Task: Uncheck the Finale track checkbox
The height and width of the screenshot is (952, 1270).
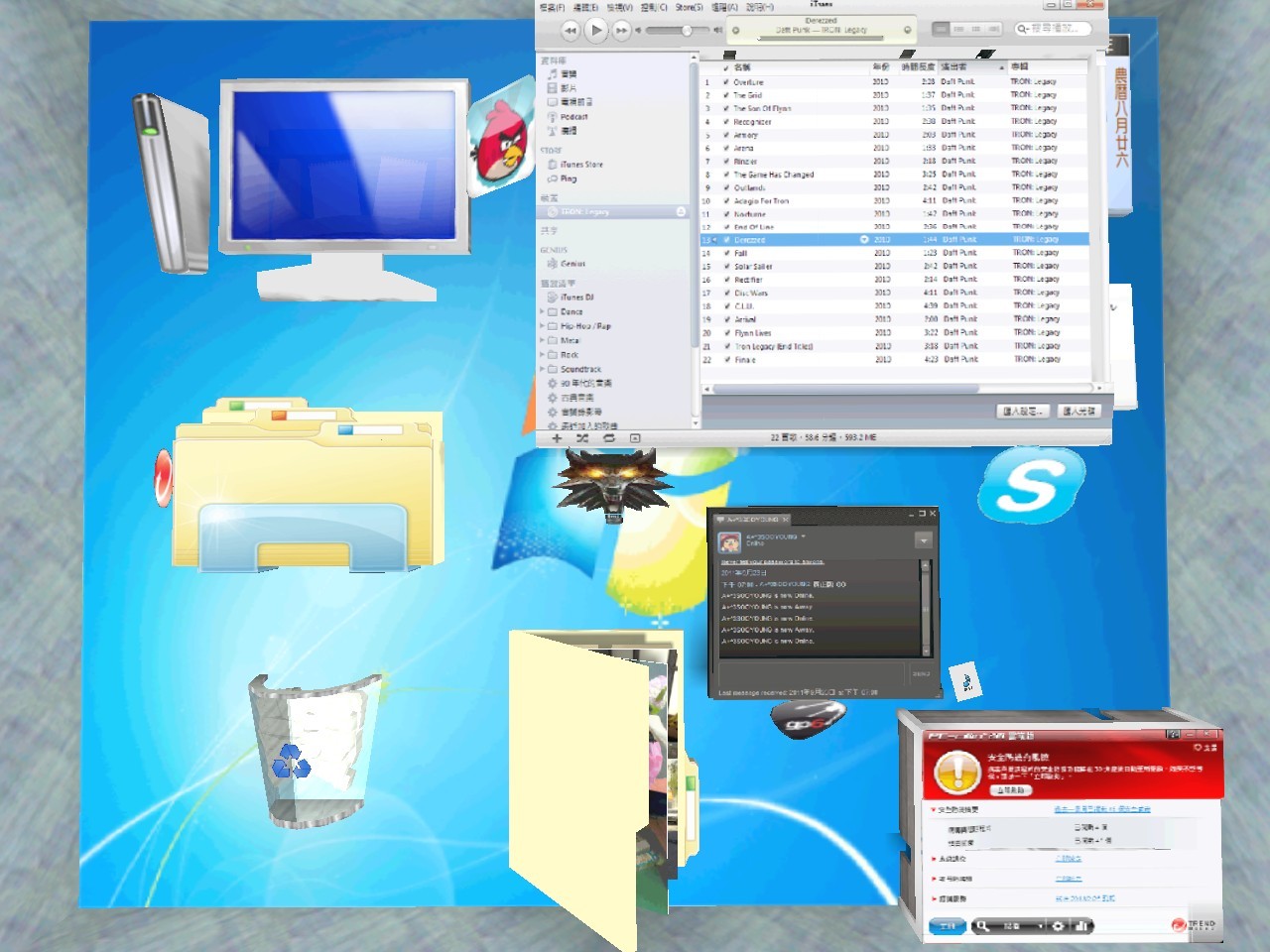Action: (727, 360)
